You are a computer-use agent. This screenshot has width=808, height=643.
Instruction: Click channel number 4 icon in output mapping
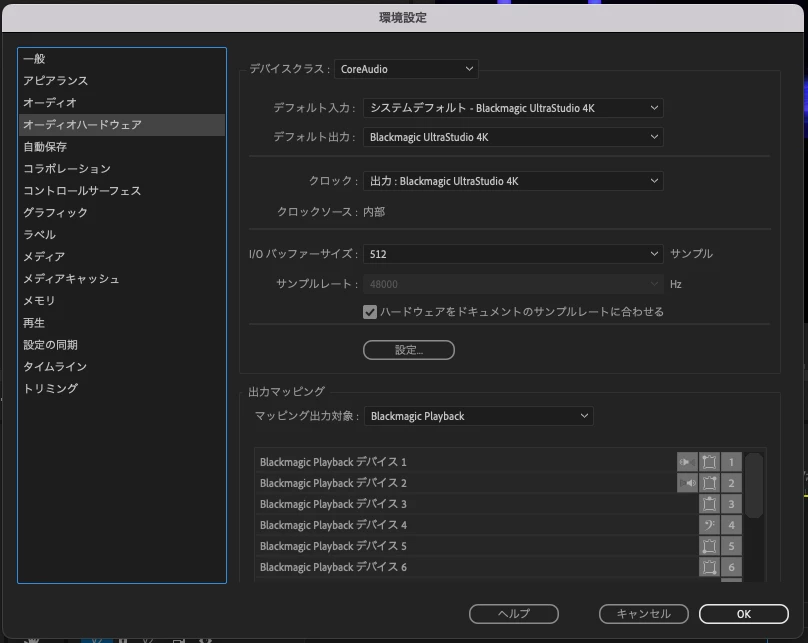pyautogui.click(x=731, y=525)
